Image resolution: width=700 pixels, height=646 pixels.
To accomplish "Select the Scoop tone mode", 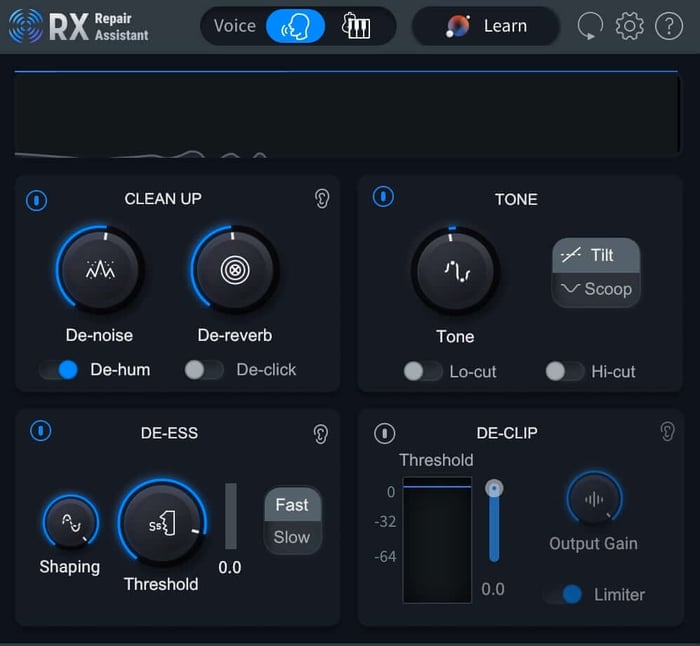I will [596, 289].
